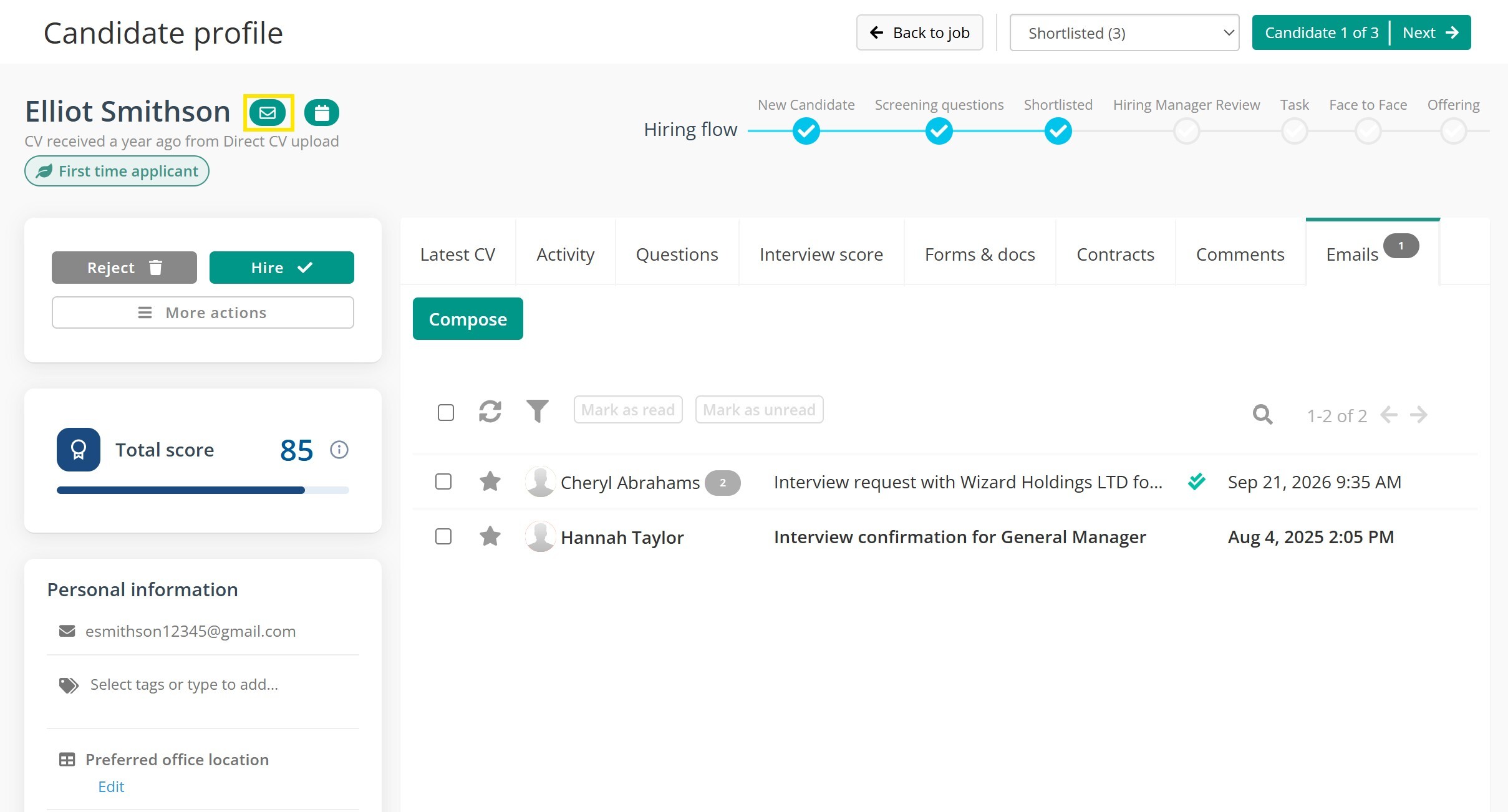Click the Task stage circle
The width and height of the screenshot is (1508, 812).
click(1295, 131)
